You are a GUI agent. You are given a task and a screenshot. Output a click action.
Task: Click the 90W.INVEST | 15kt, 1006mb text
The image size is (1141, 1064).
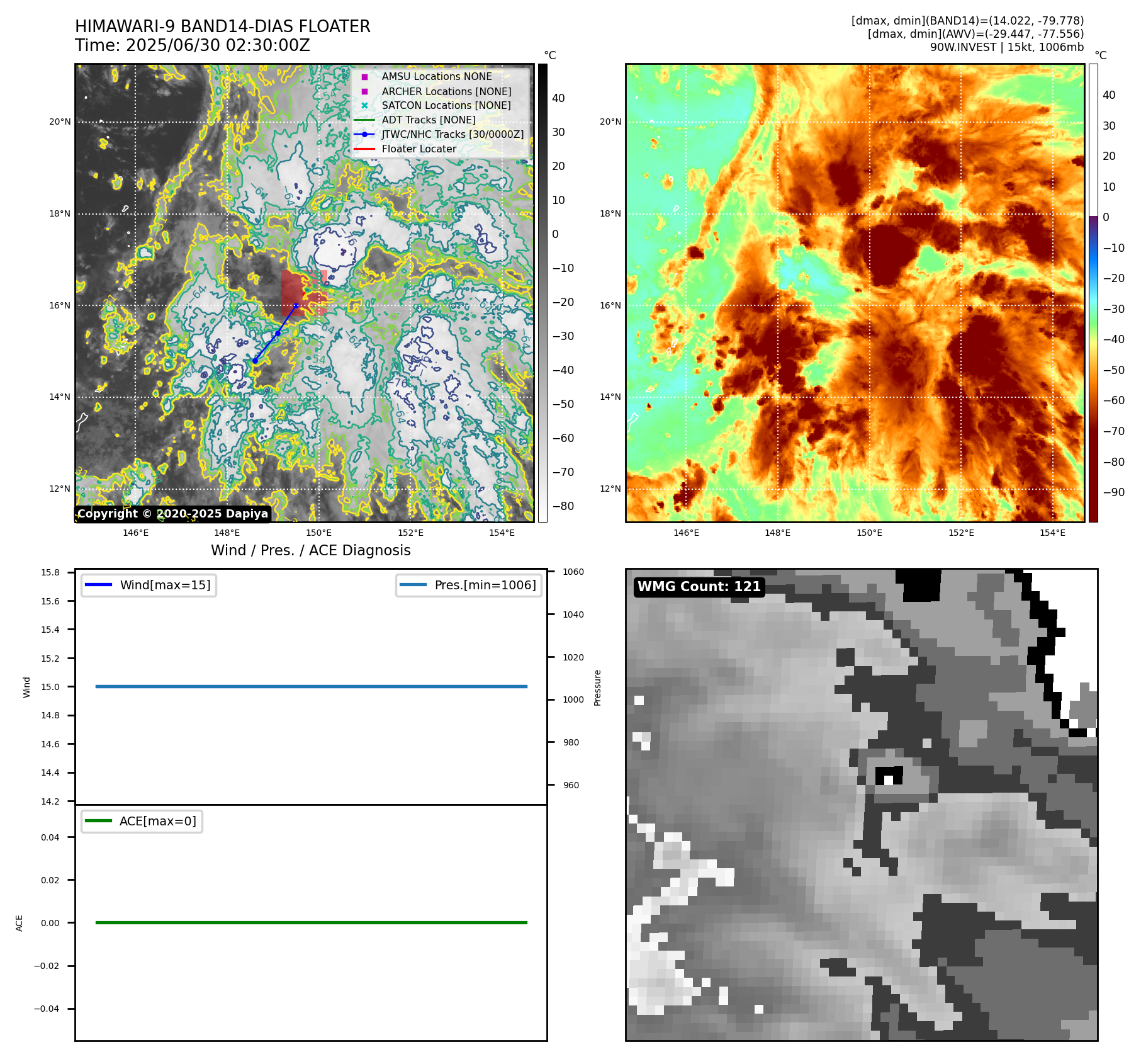(1007, 47)
